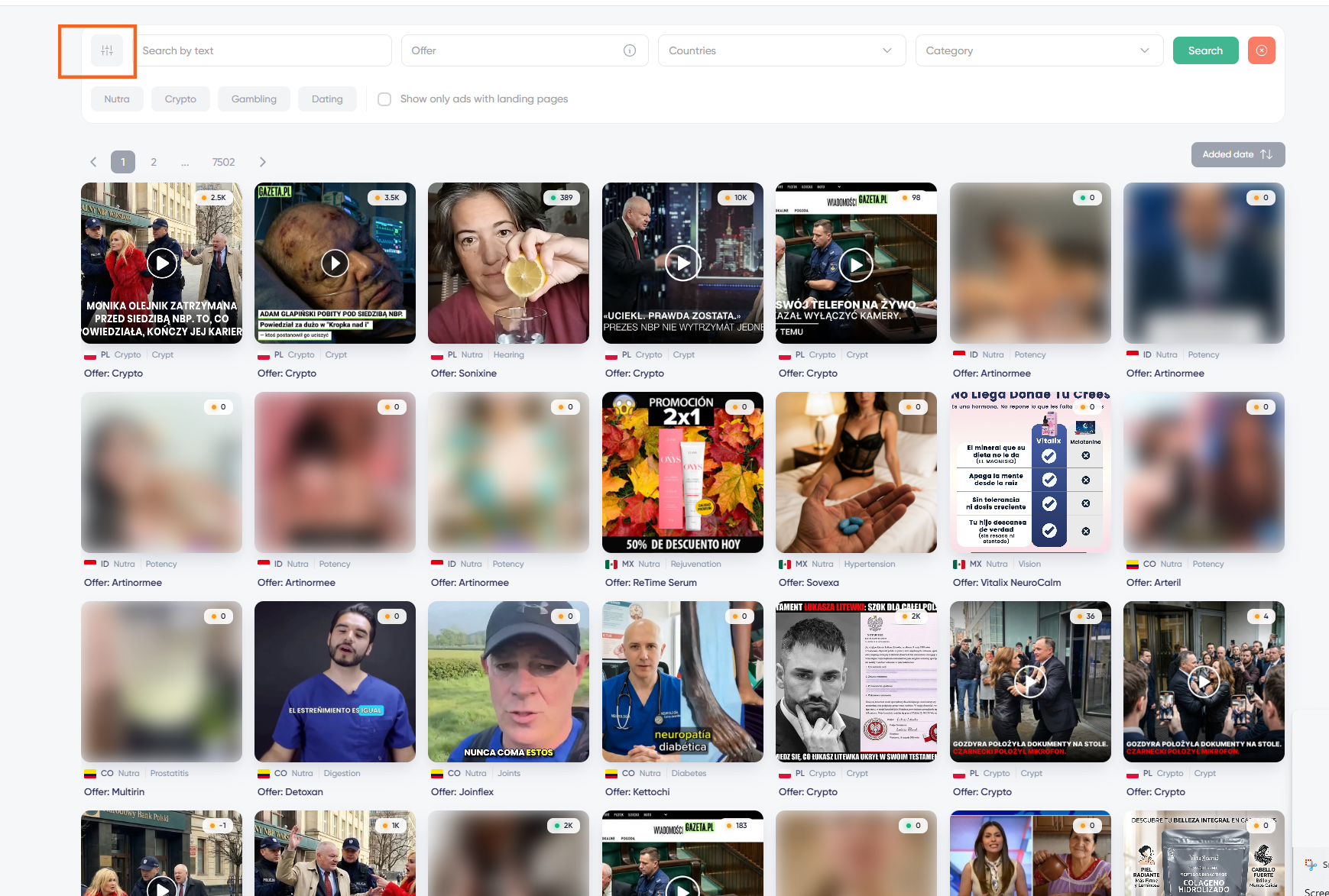Image resolution: width=1329 pixels, height=896 pixels.
Task: Jump to last page 7502
Action: coord(223,162)
